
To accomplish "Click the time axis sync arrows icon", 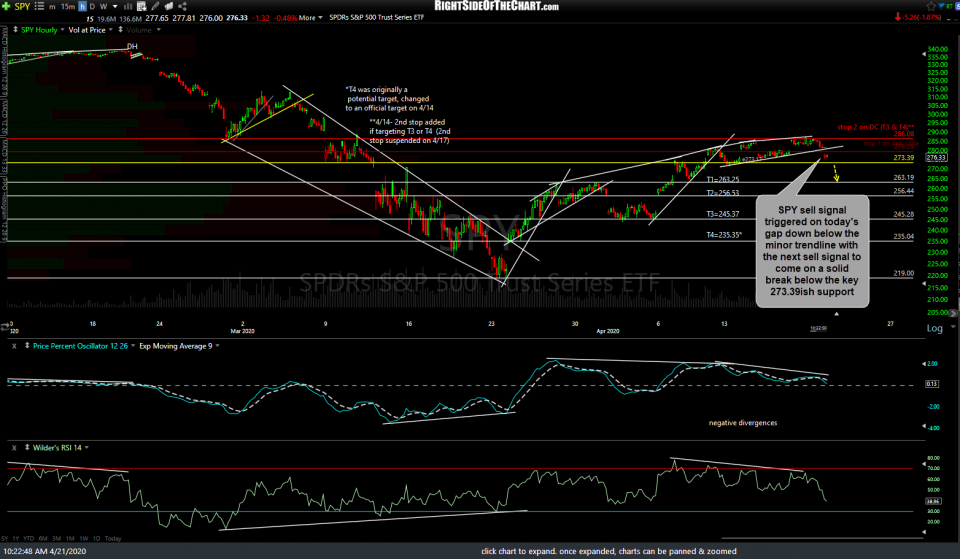I will (5, 327).
